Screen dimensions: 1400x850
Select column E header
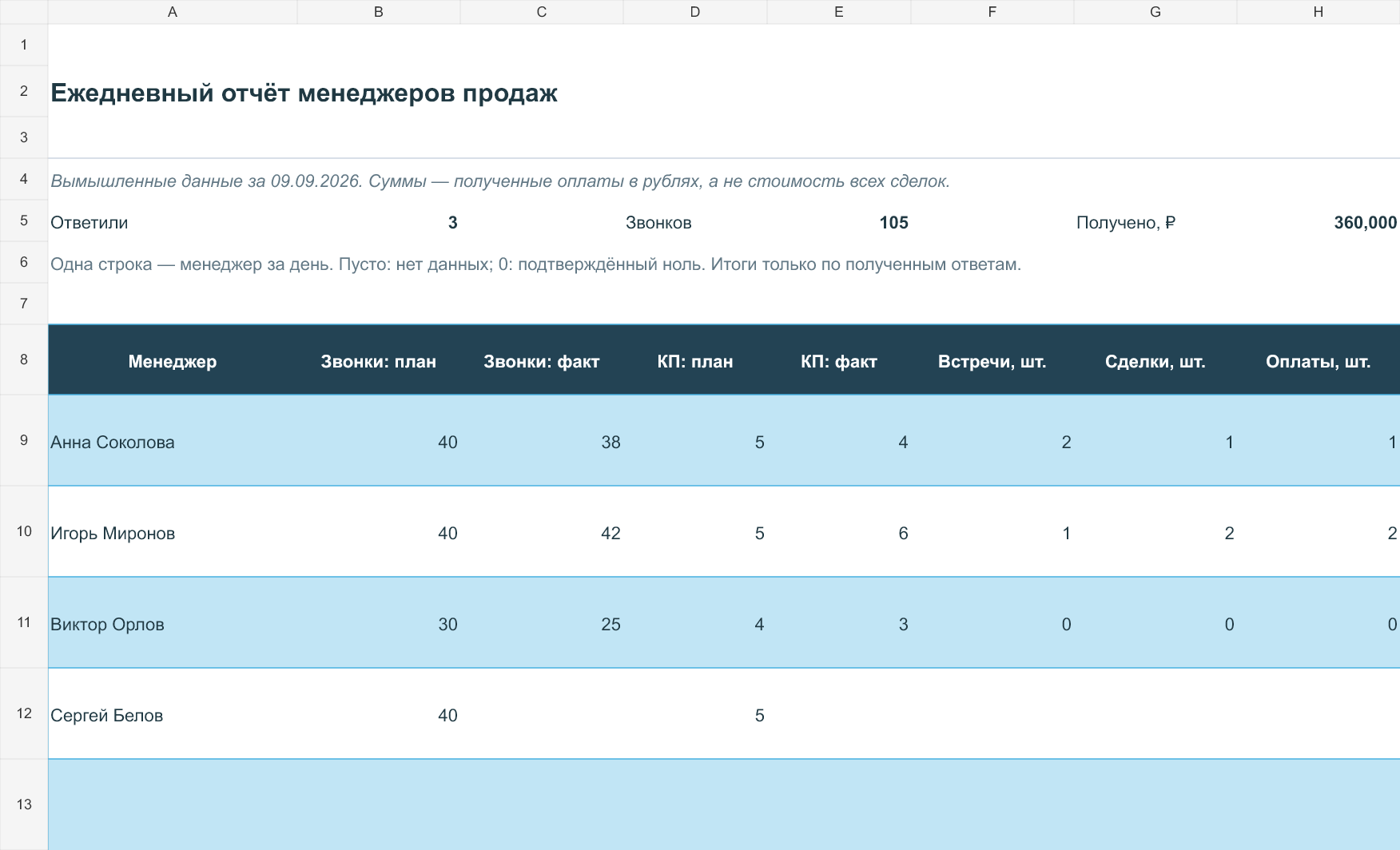[x=839, y=12]
